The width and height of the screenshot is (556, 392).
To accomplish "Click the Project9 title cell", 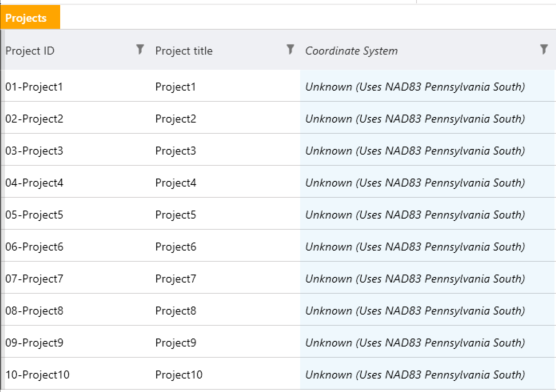I will pos(225,342).
